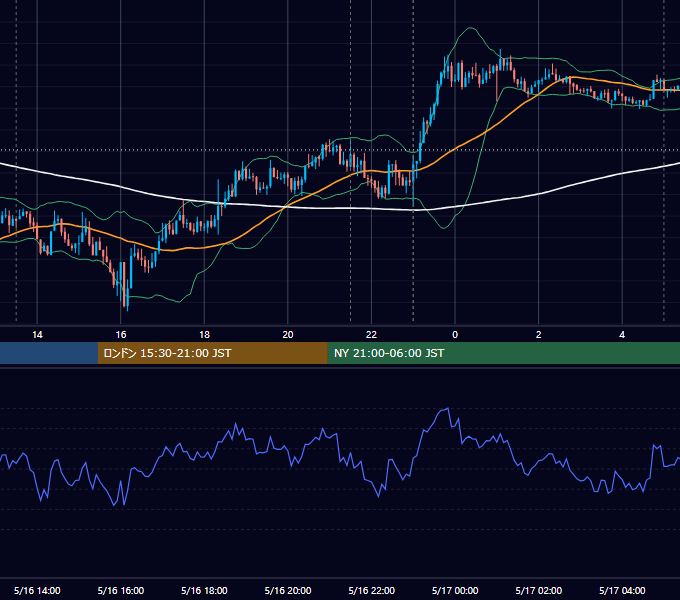Screen dimensions: 680x600
Task: Click the 5/17 00:00 date label
Action: pos(455,590)
